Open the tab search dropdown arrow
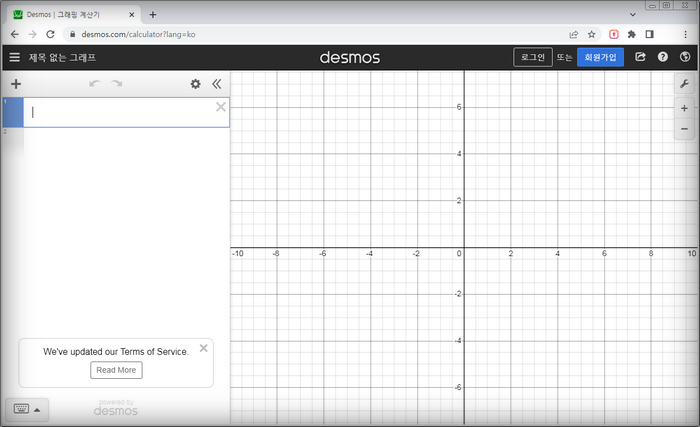Viewport: 700px width, 427px height. 633,15
